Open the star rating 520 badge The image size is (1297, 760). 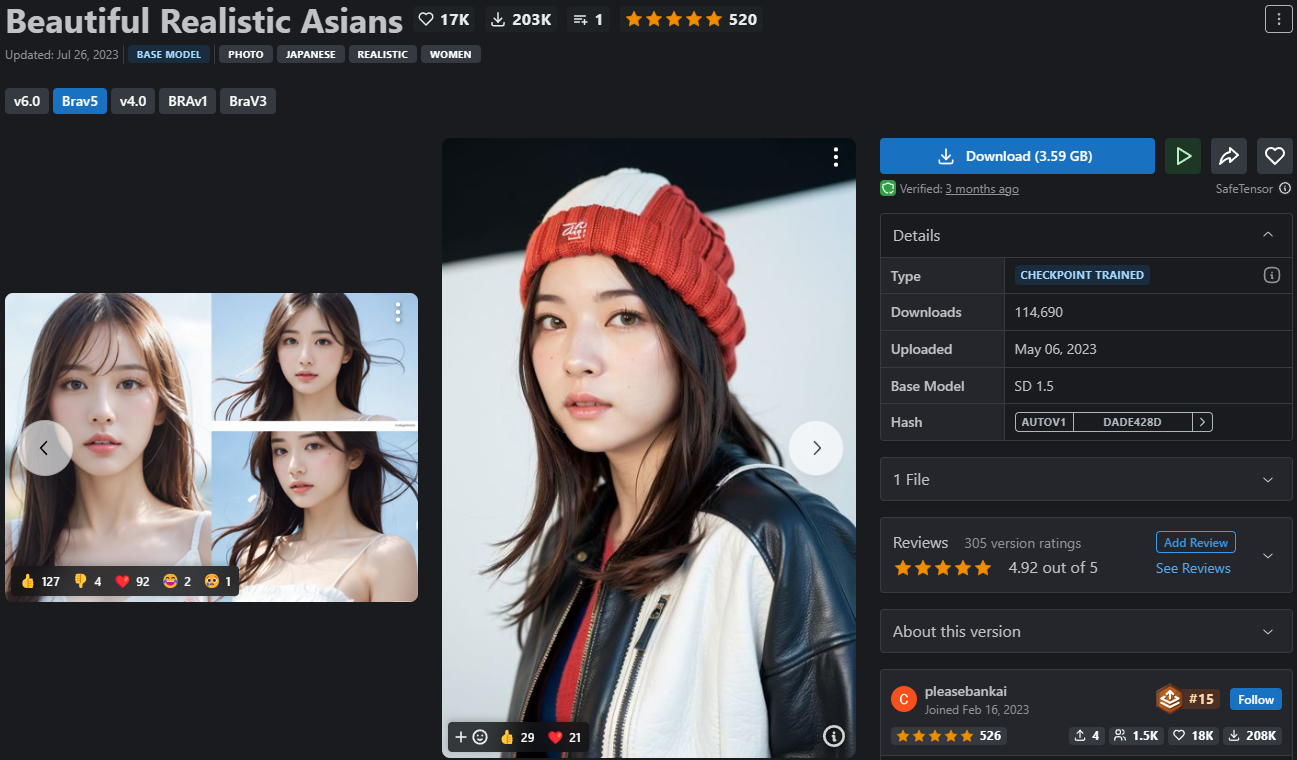689,19
